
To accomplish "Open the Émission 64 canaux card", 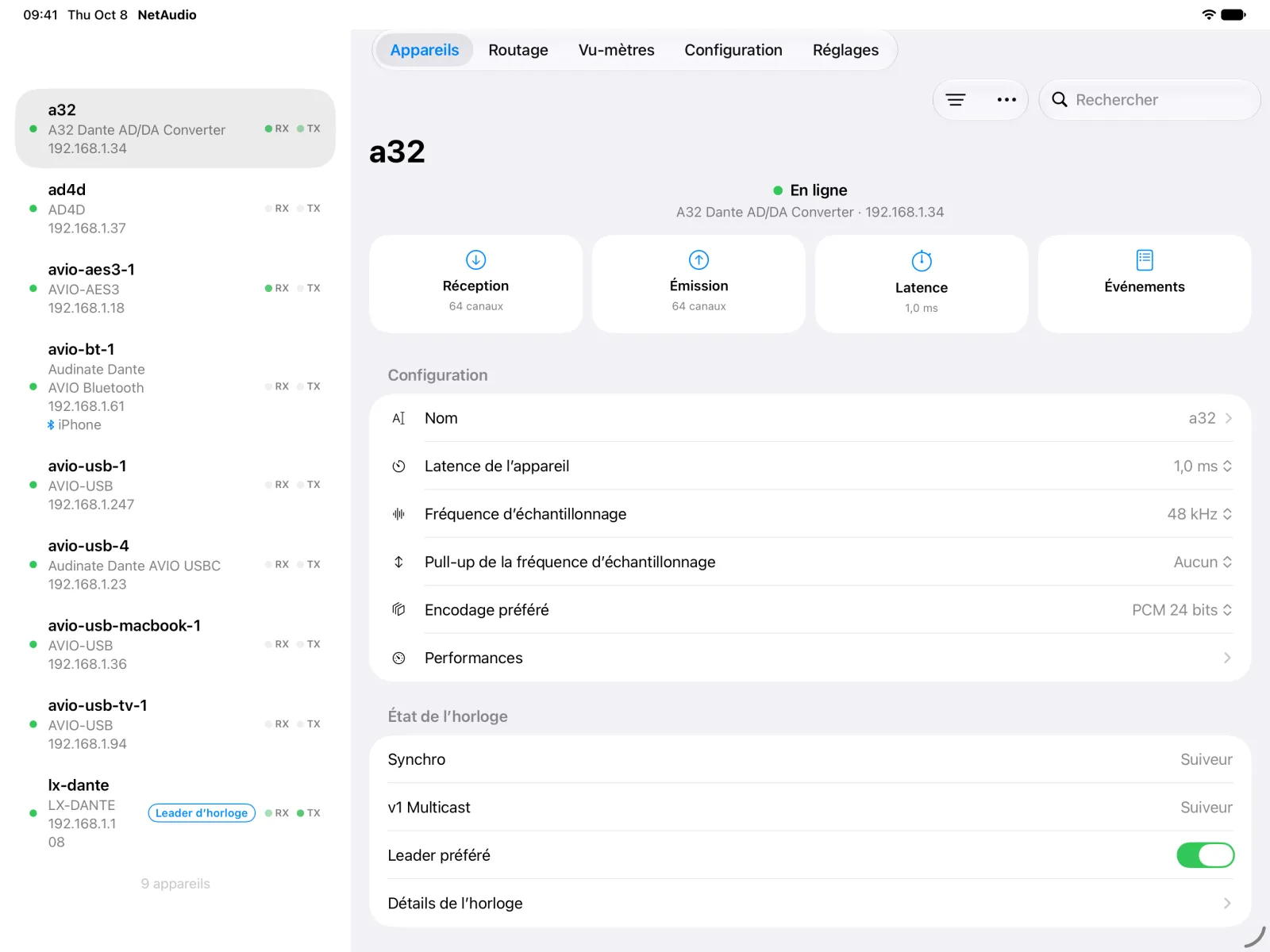I will [698, 284].
